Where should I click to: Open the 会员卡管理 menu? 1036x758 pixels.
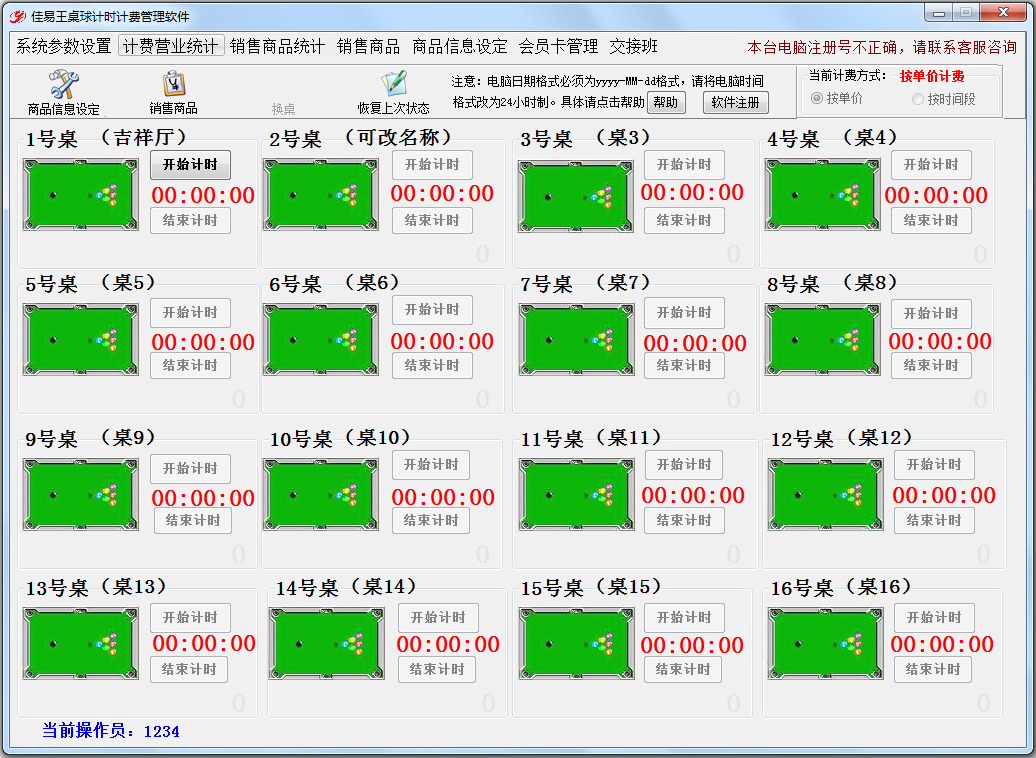[558, 46]
